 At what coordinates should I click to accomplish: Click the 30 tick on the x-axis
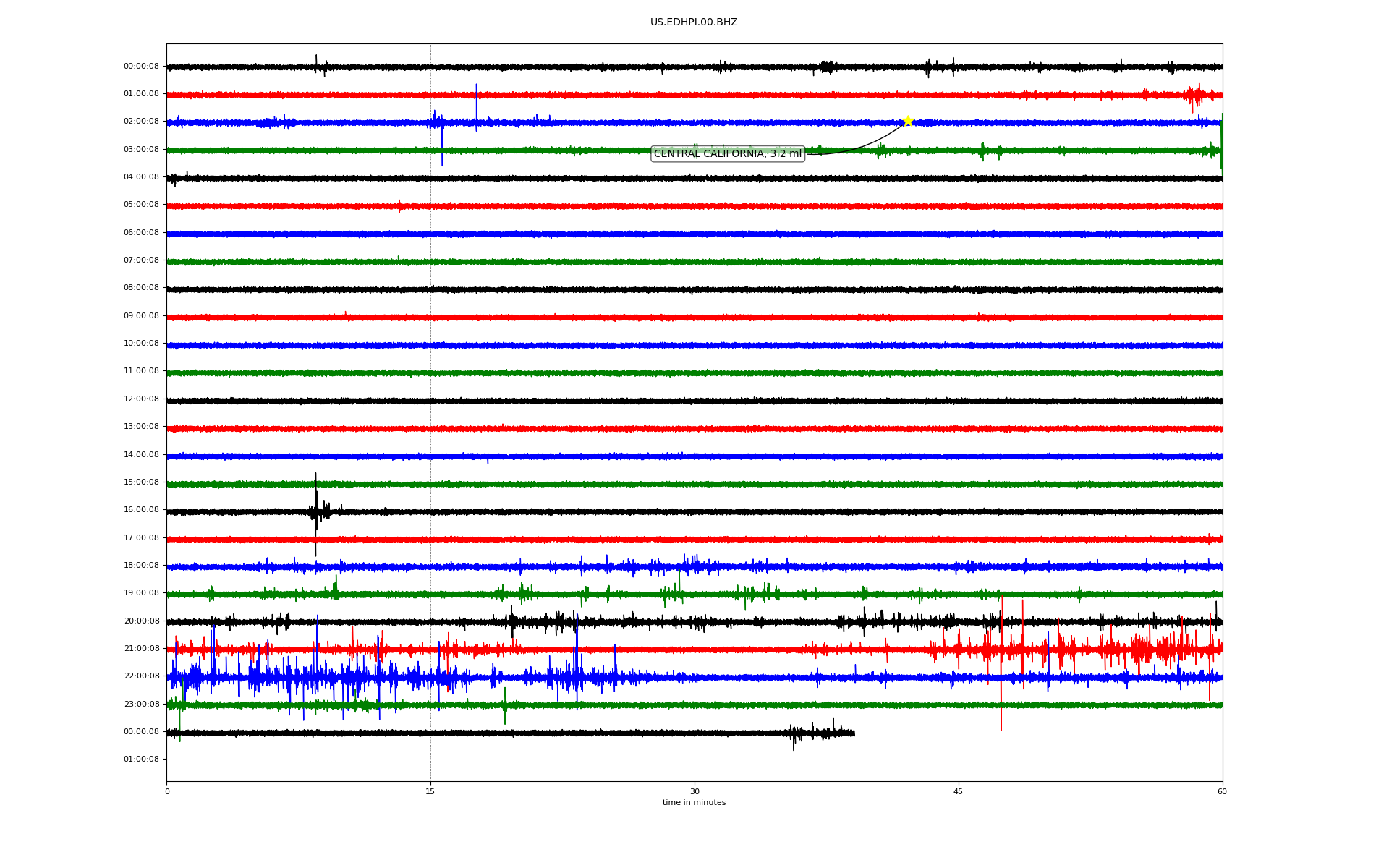(694, 791)
